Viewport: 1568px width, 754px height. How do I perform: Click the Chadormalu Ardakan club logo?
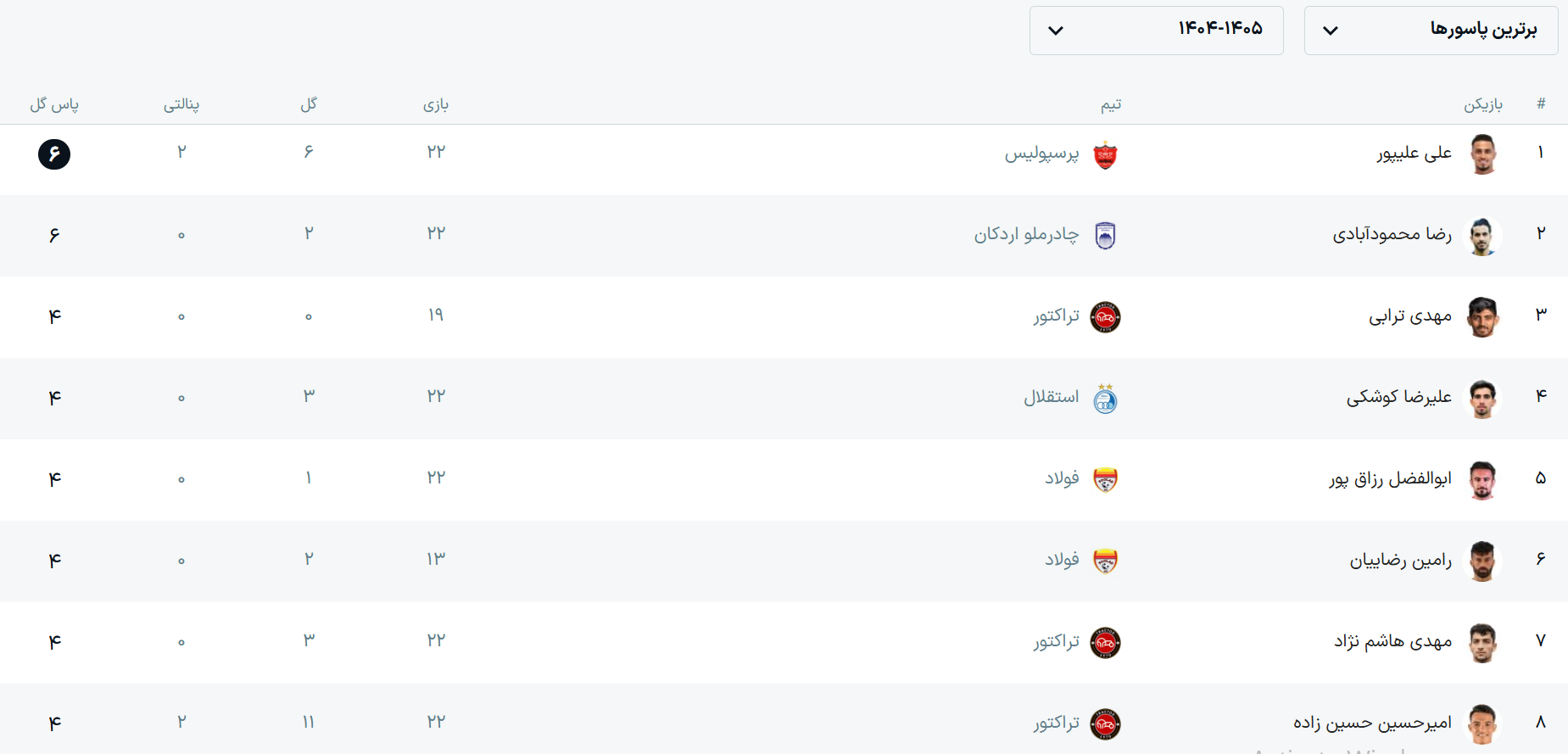click(x=1105, y=236)
